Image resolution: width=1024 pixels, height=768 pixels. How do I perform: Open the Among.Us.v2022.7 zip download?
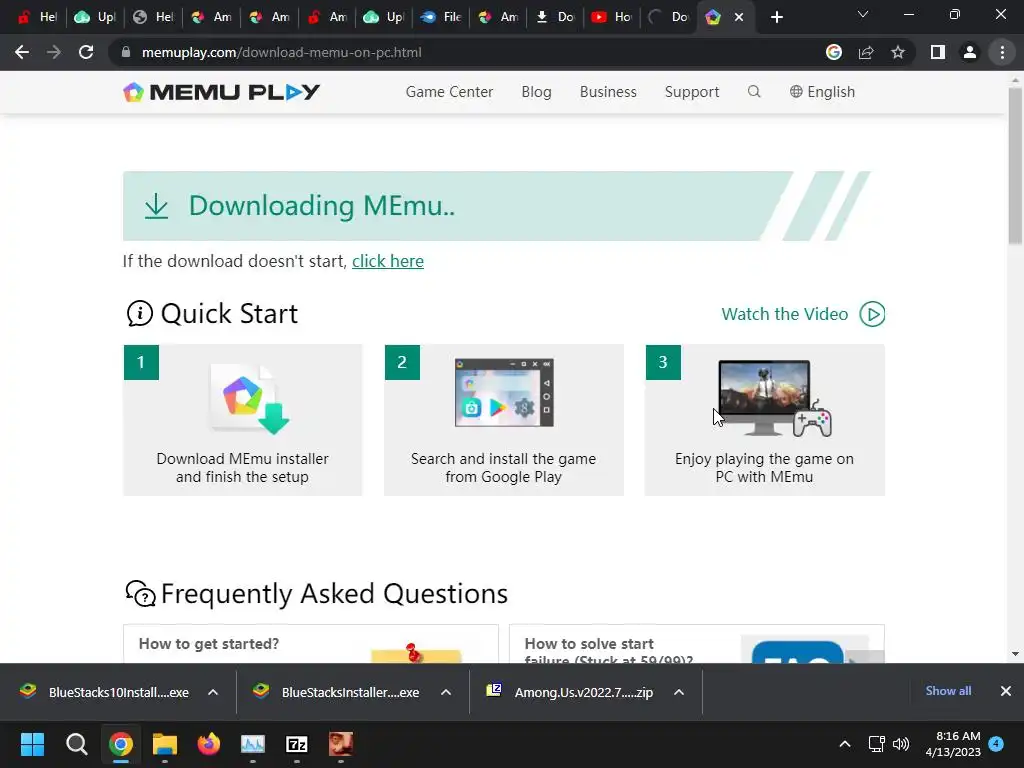click(570, 692)
